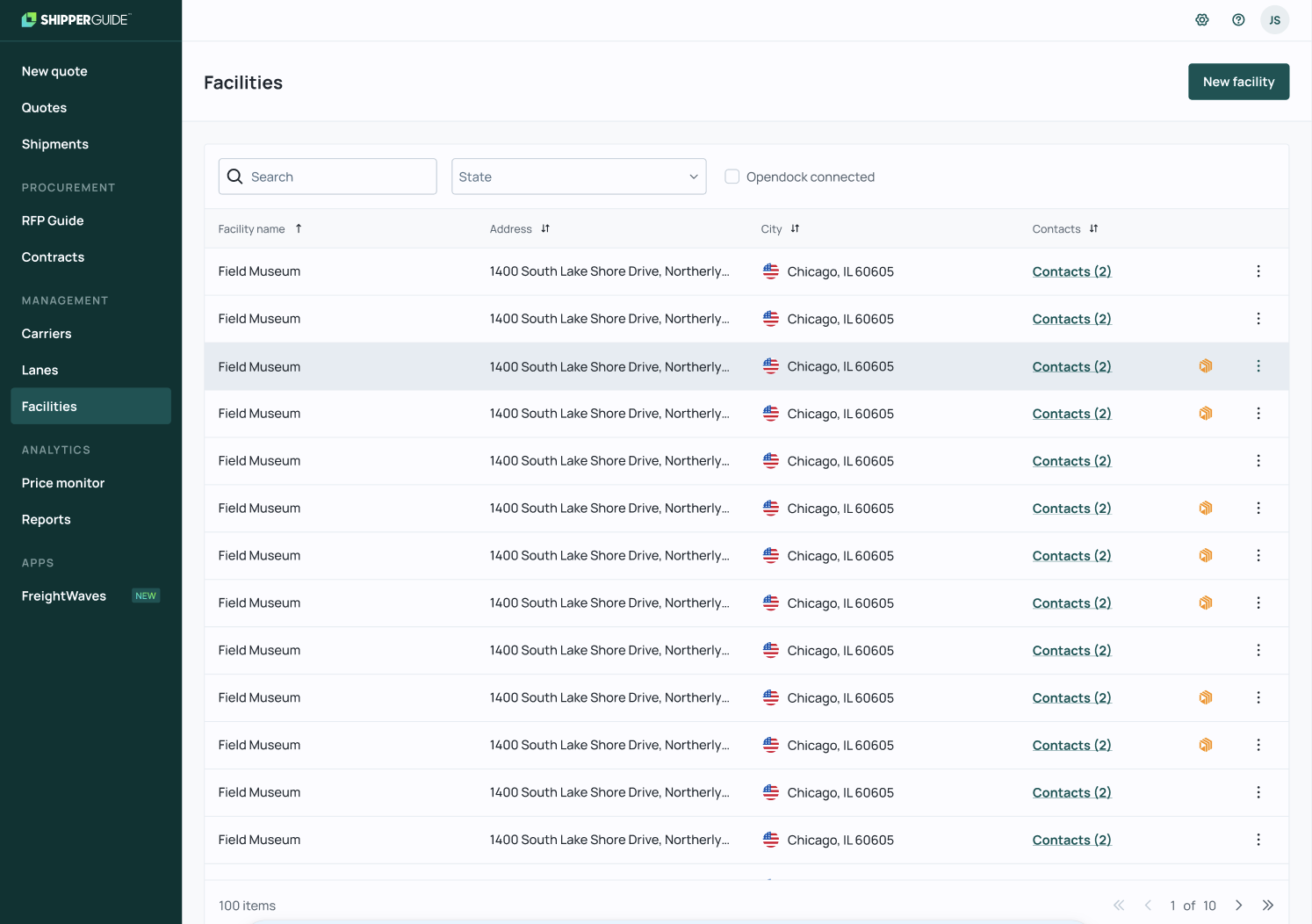Click the New facility button
This screenshot has height=924, width=1312.
pyautogui.click(x=1238, y=82)
